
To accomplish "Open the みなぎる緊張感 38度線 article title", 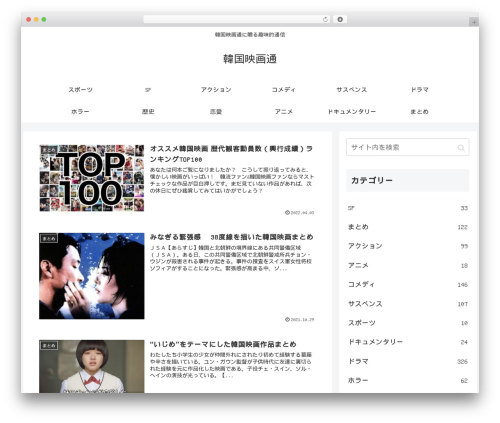I will click(x=231, y=237).
